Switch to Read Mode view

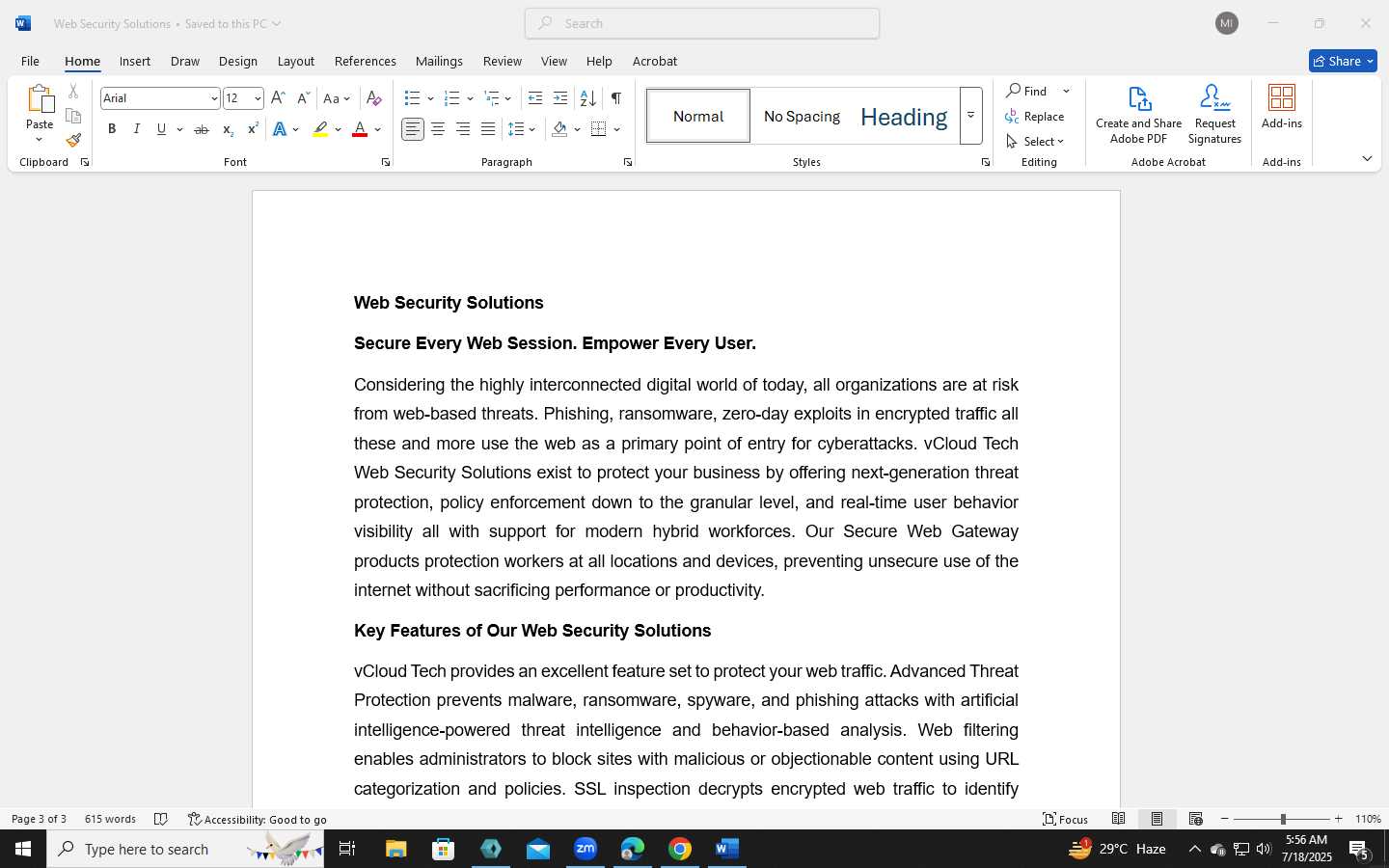(1119, 819)
